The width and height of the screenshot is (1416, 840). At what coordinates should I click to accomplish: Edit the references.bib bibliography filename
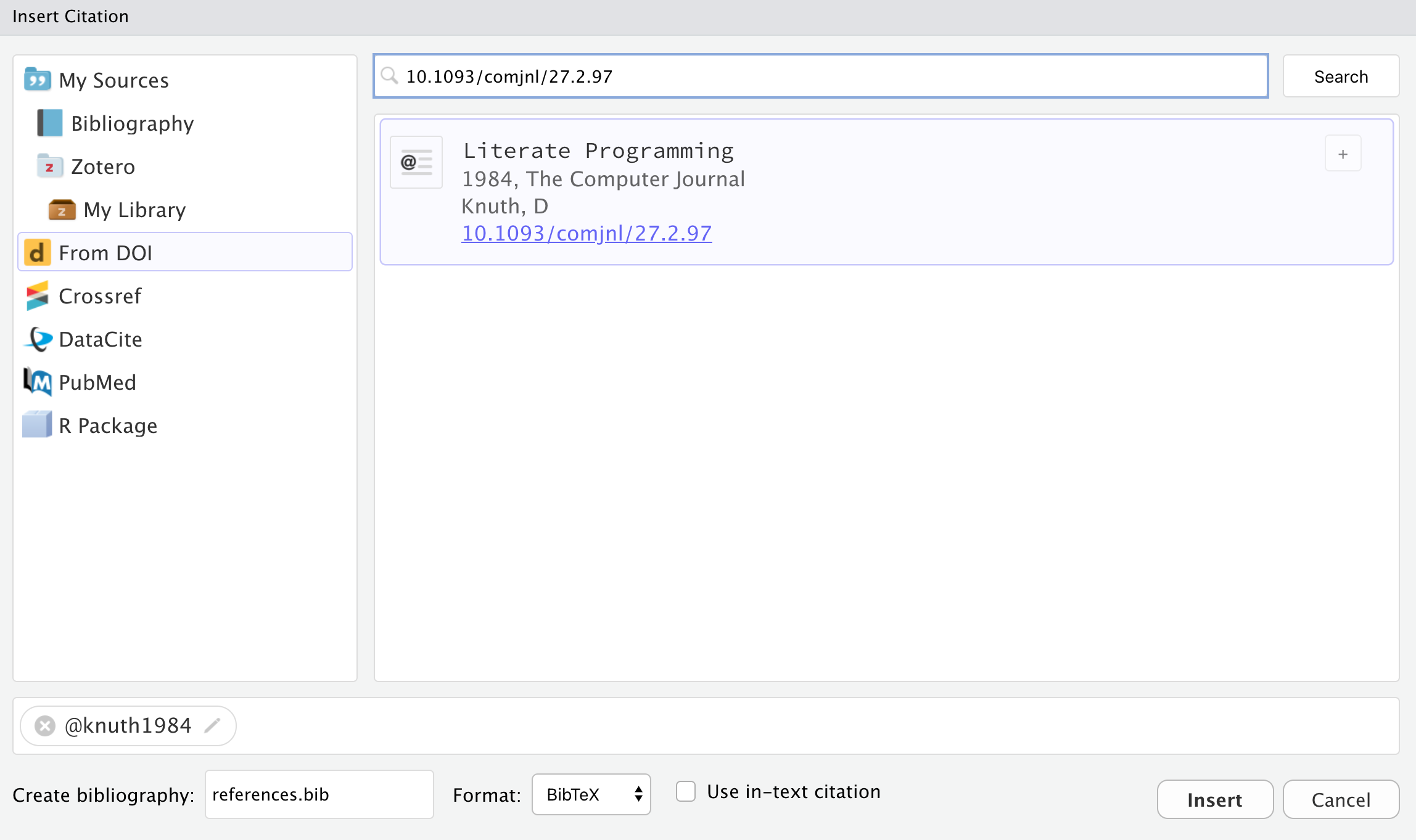[x=318, y=794]
